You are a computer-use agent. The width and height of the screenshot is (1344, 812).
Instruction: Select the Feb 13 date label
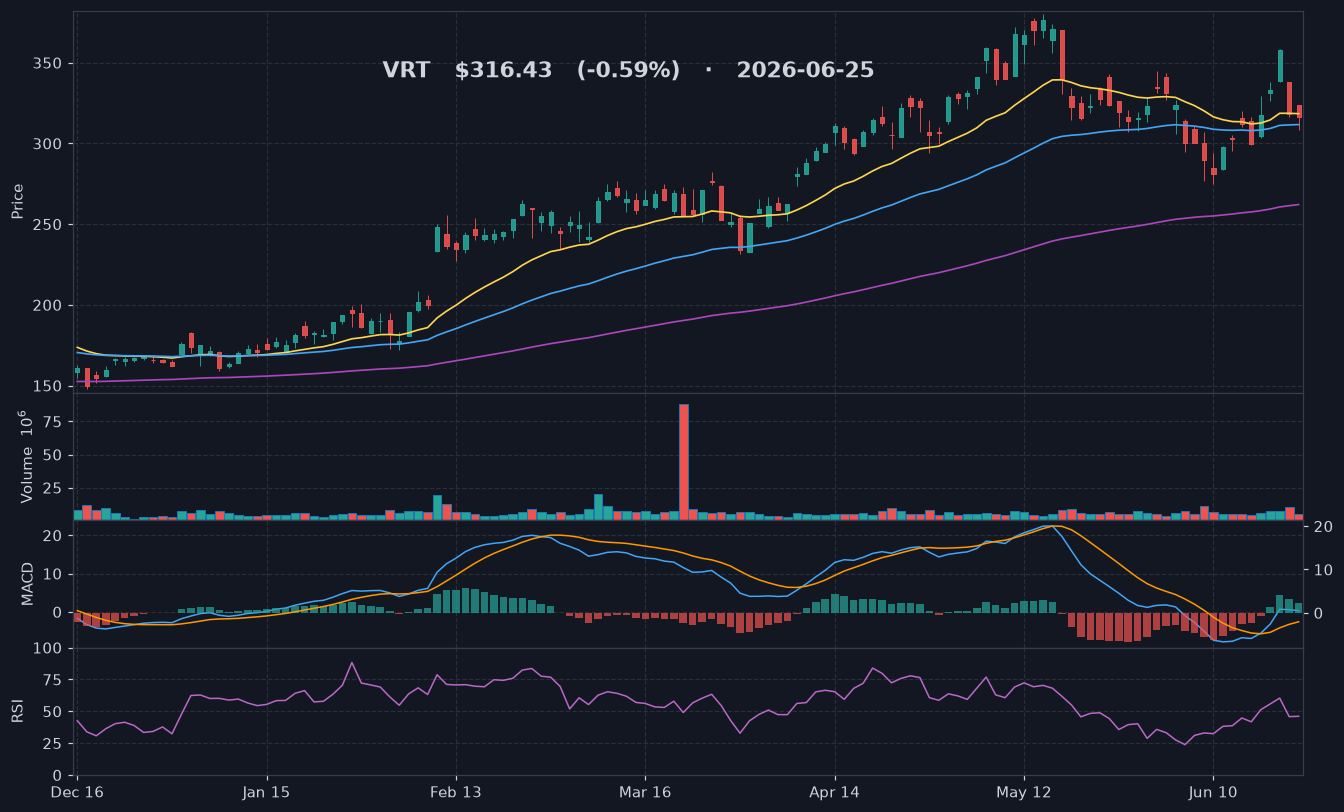pos(456,792)
